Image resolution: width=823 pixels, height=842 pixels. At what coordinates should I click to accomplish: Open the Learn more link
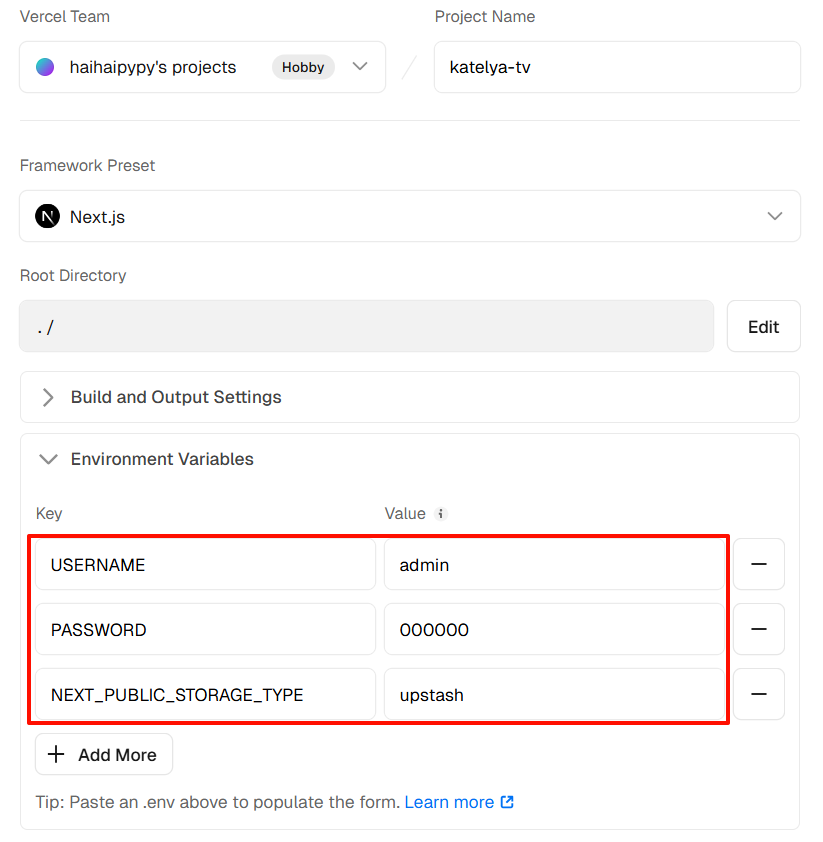pyautogui.click(x=449, y=802)
